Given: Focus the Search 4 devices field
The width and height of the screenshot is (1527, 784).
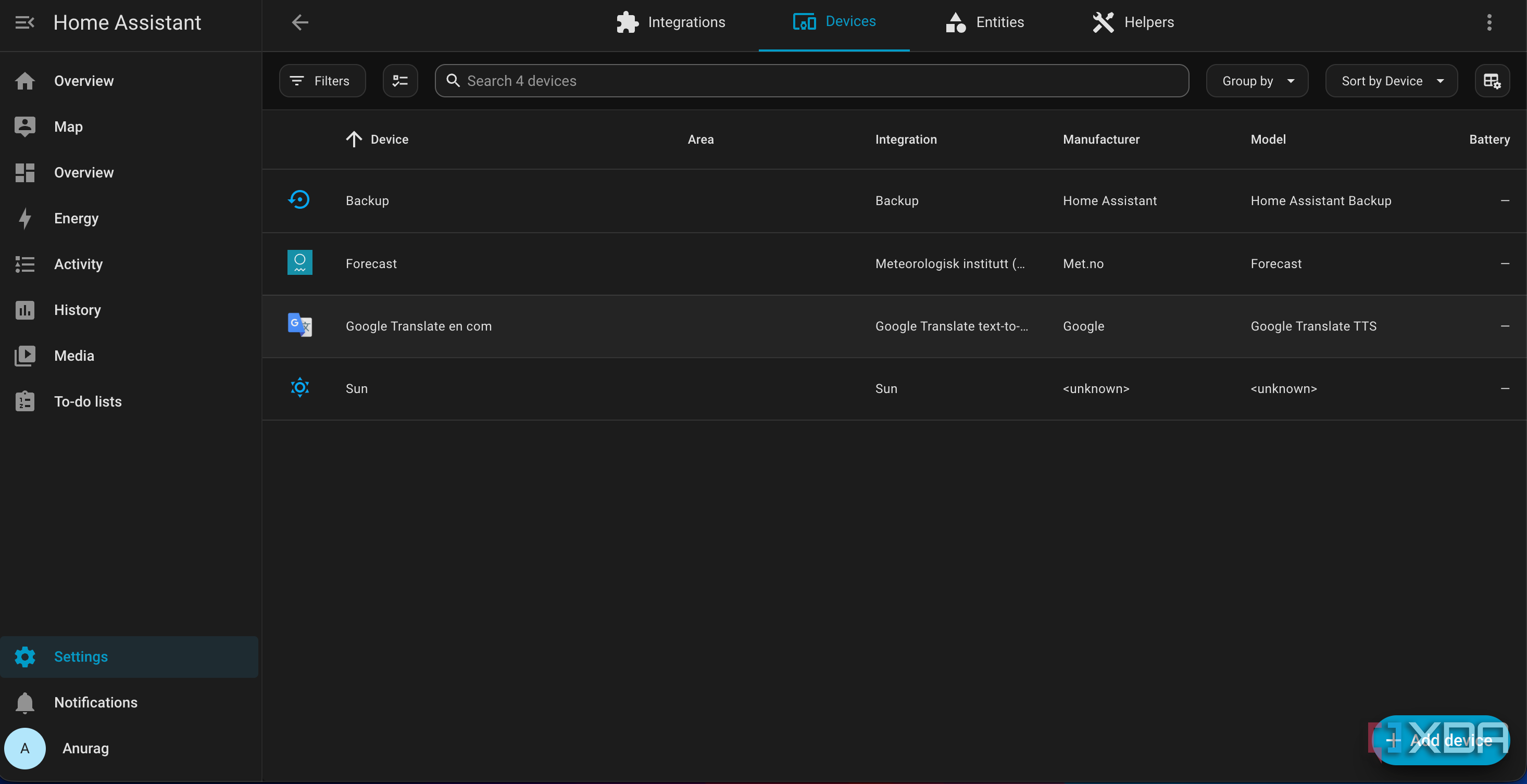Looking at the screenshot, I should (x=811, y=81).
